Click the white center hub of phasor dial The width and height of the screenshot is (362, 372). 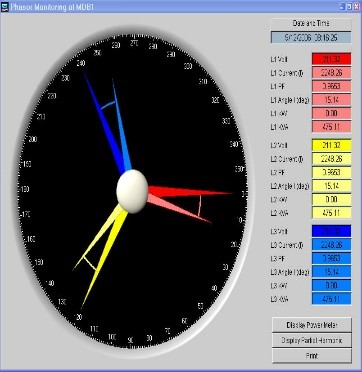(x=132, y=191)
